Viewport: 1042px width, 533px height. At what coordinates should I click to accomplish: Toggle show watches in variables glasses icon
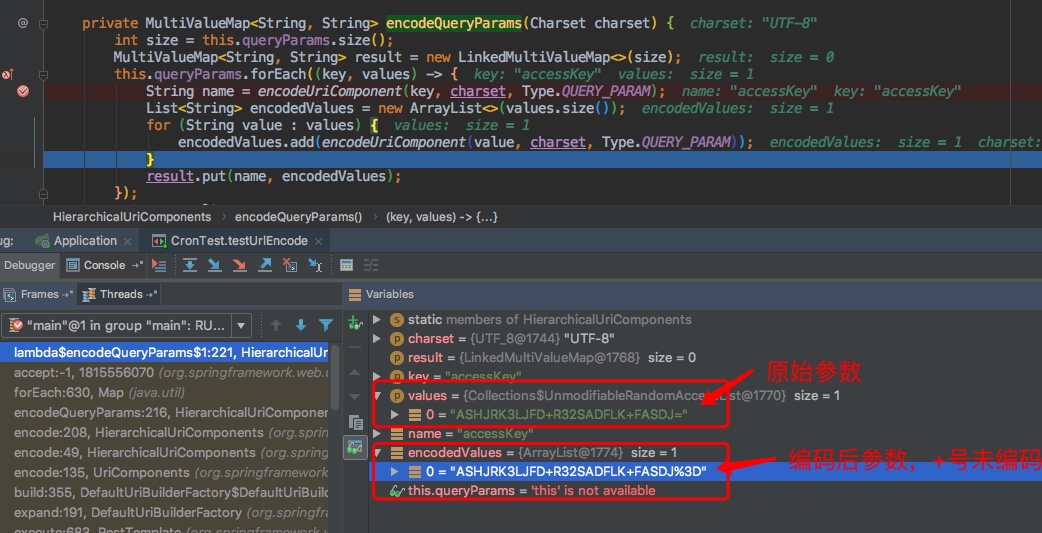click(x=355, y=447)
